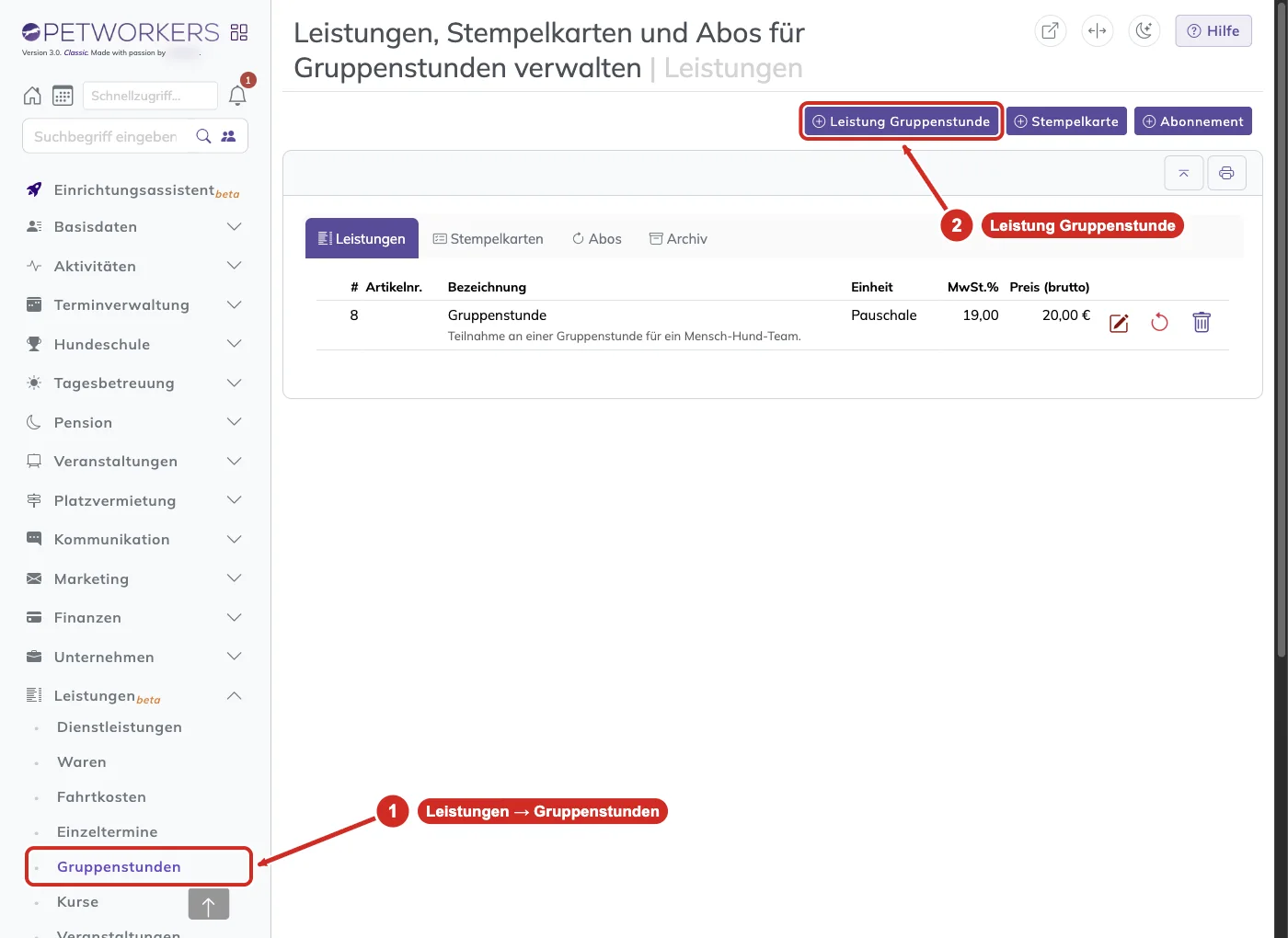Open Gruppenstunden in the sidebar
Screen dimensions: 1288x938
pyautogui.click(x=119, y=867)
